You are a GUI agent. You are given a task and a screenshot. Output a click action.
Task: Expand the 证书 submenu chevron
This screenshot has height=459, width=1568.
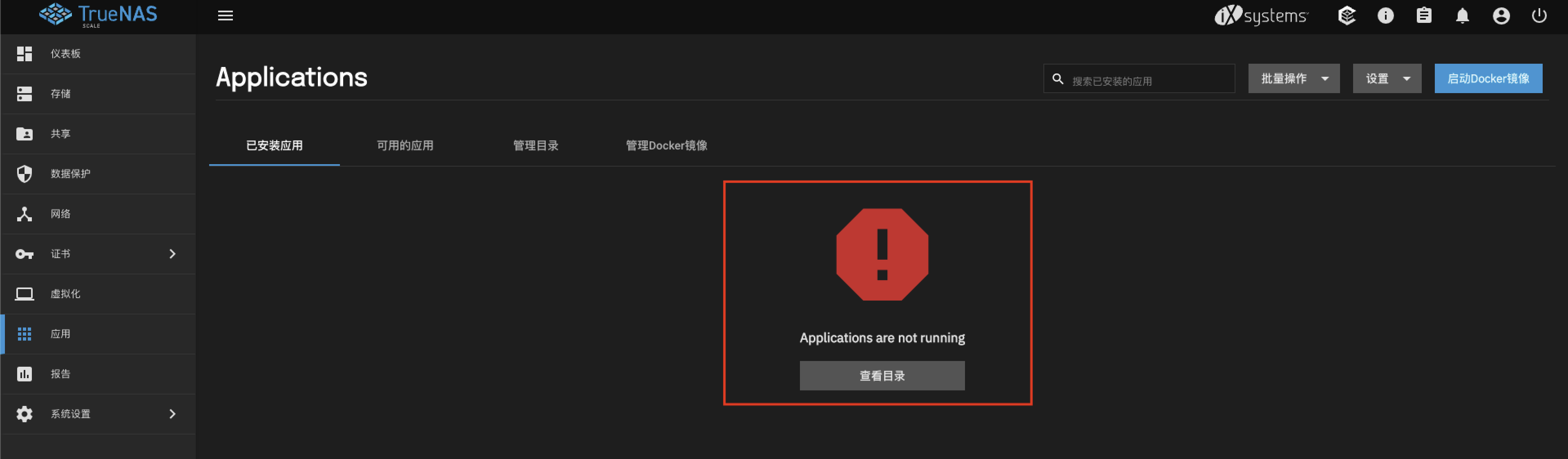pos(172,254)
